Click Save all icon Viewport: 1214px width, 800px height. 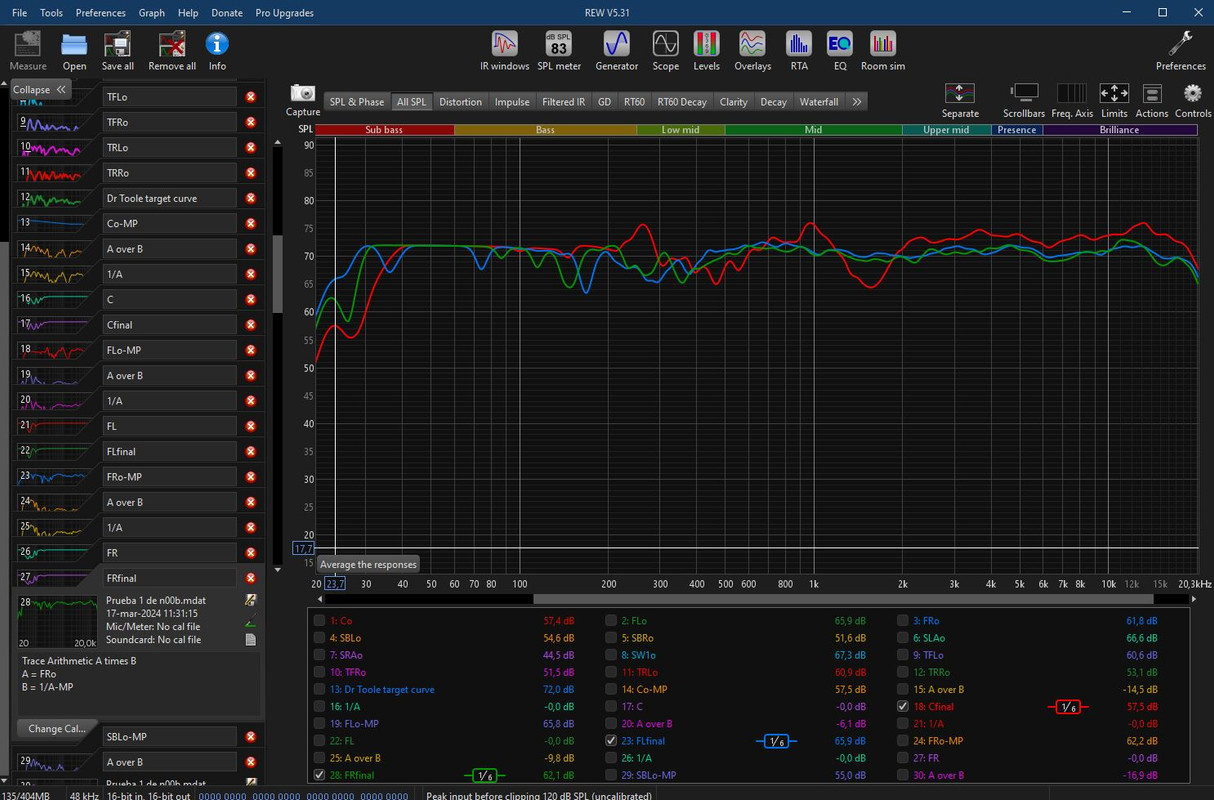[x=118, y=50]
